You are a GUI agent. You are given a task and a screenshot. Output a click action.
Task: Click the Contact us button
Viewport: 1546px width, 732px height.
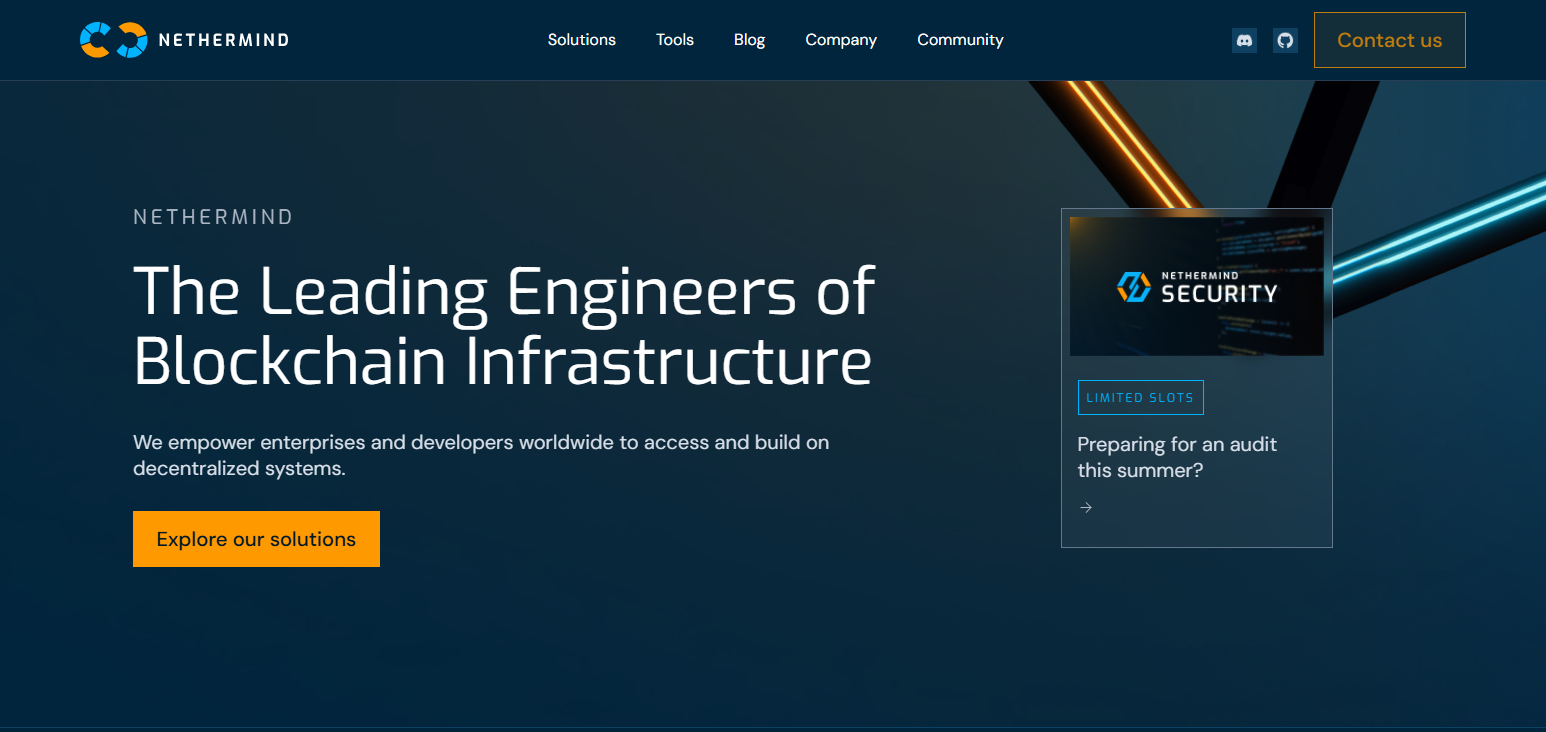click(x=1390, y=40)
